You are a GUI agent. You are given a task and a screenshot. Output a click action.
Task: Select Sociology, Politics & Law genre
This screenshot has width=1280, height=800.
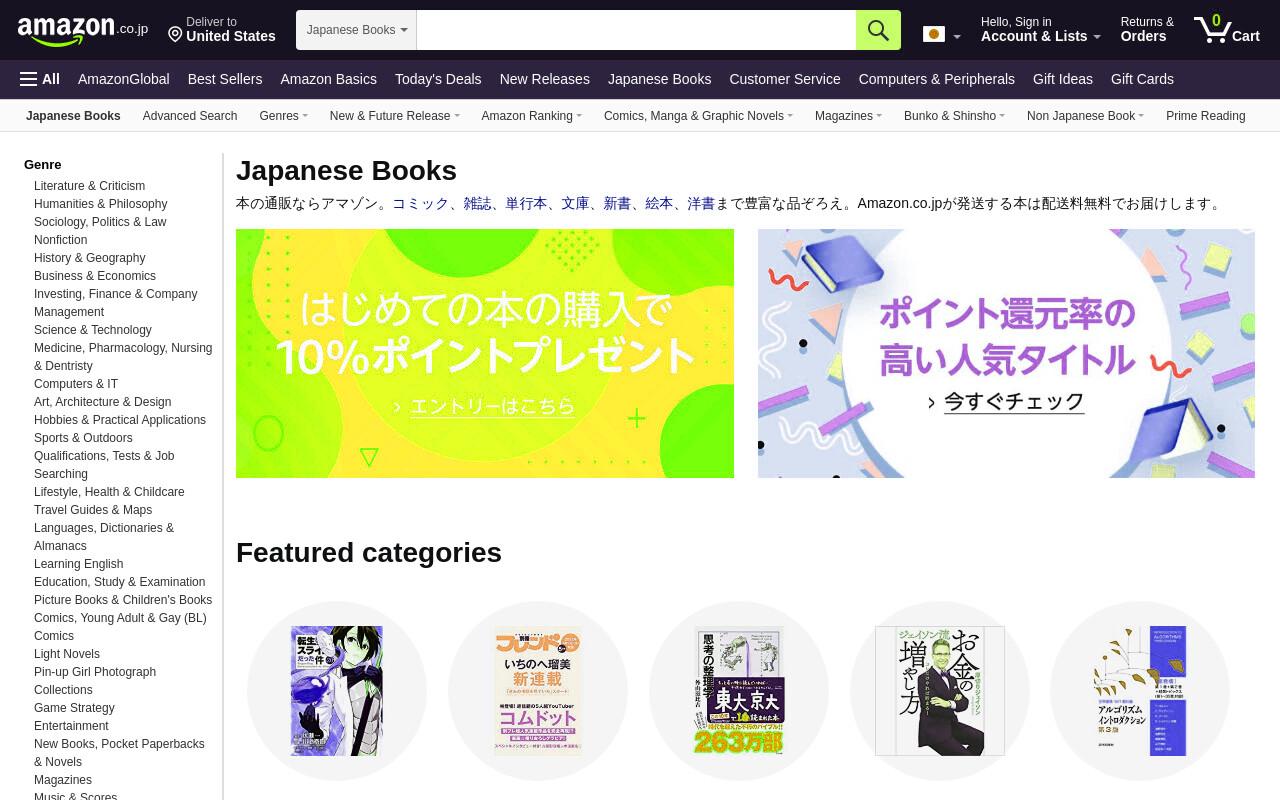(100, 222)
